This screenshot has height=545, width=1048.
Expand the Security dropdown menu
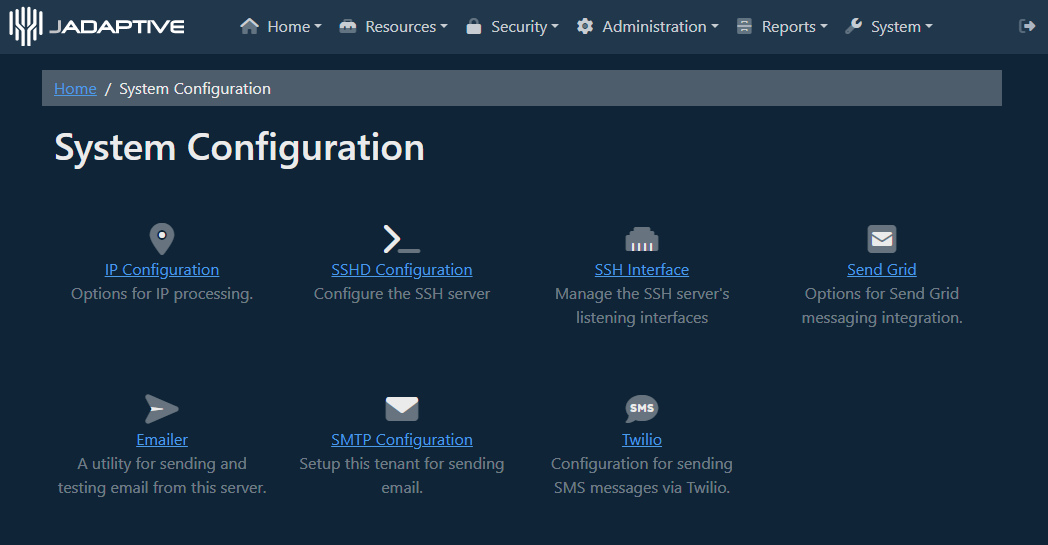tap(512, 27)
